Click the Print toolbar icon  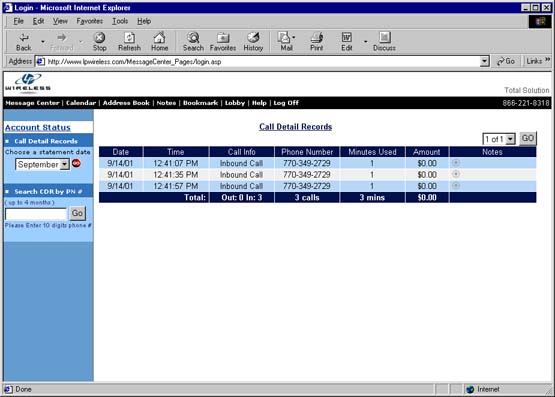316,42
